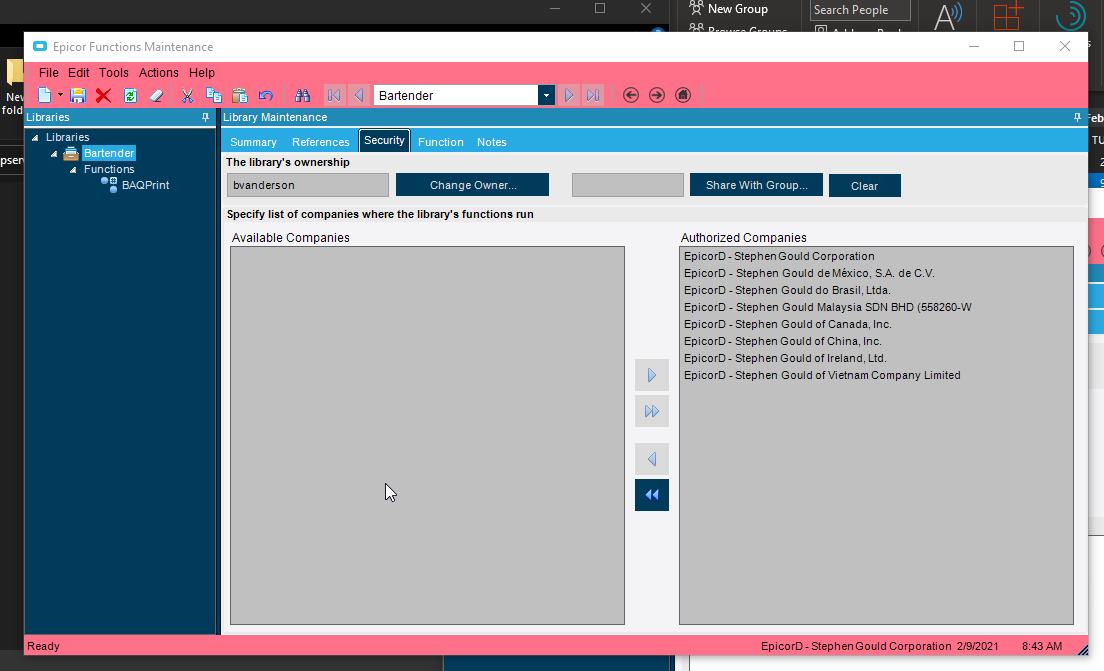
Task: Open the Help menu
Action: tap(201, 73)
